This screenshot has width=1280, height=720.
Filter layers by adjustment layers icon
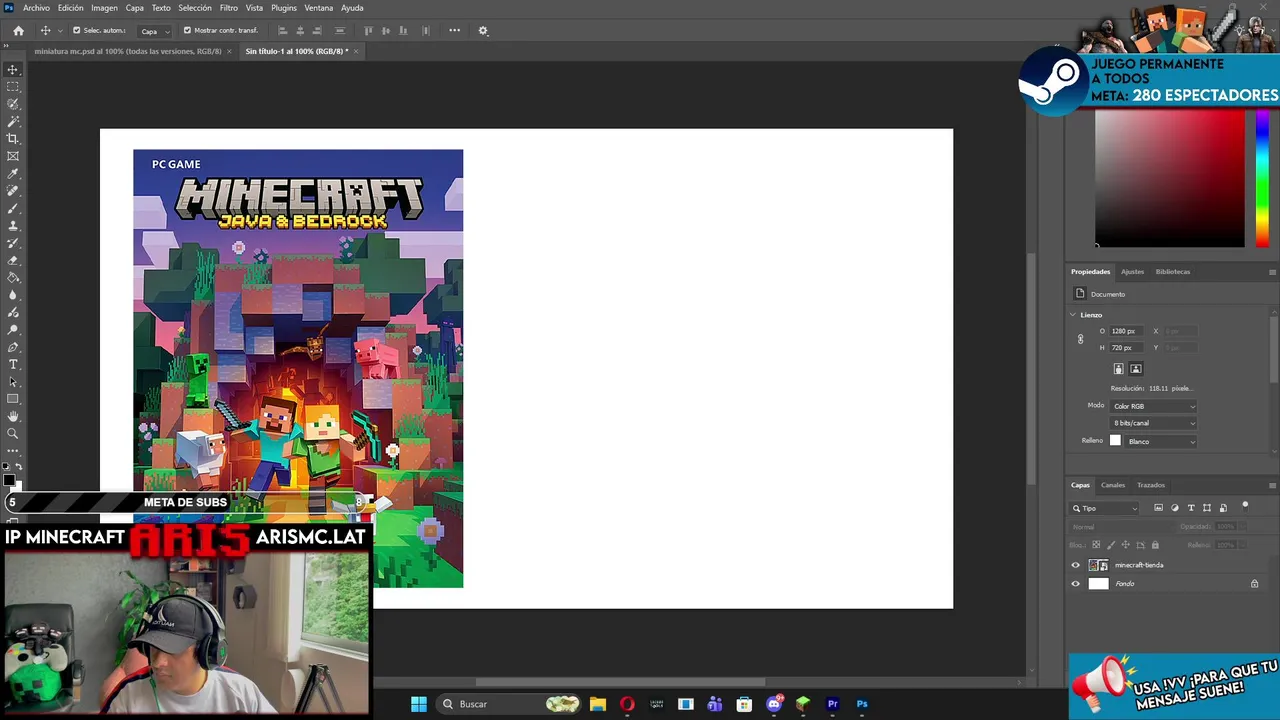tap(1175, 508)
